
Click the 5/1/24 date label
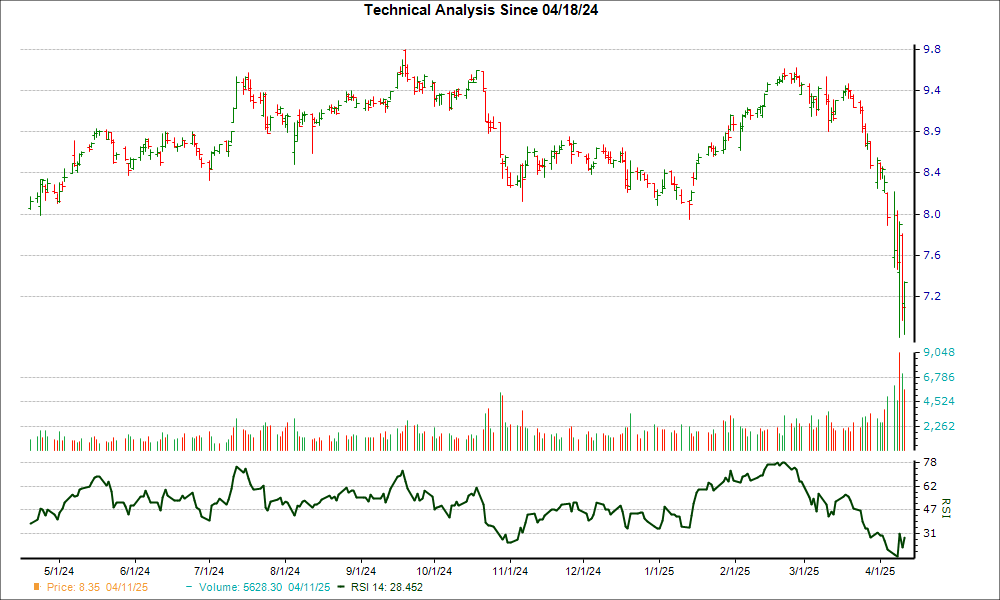[x=59, y=571]
